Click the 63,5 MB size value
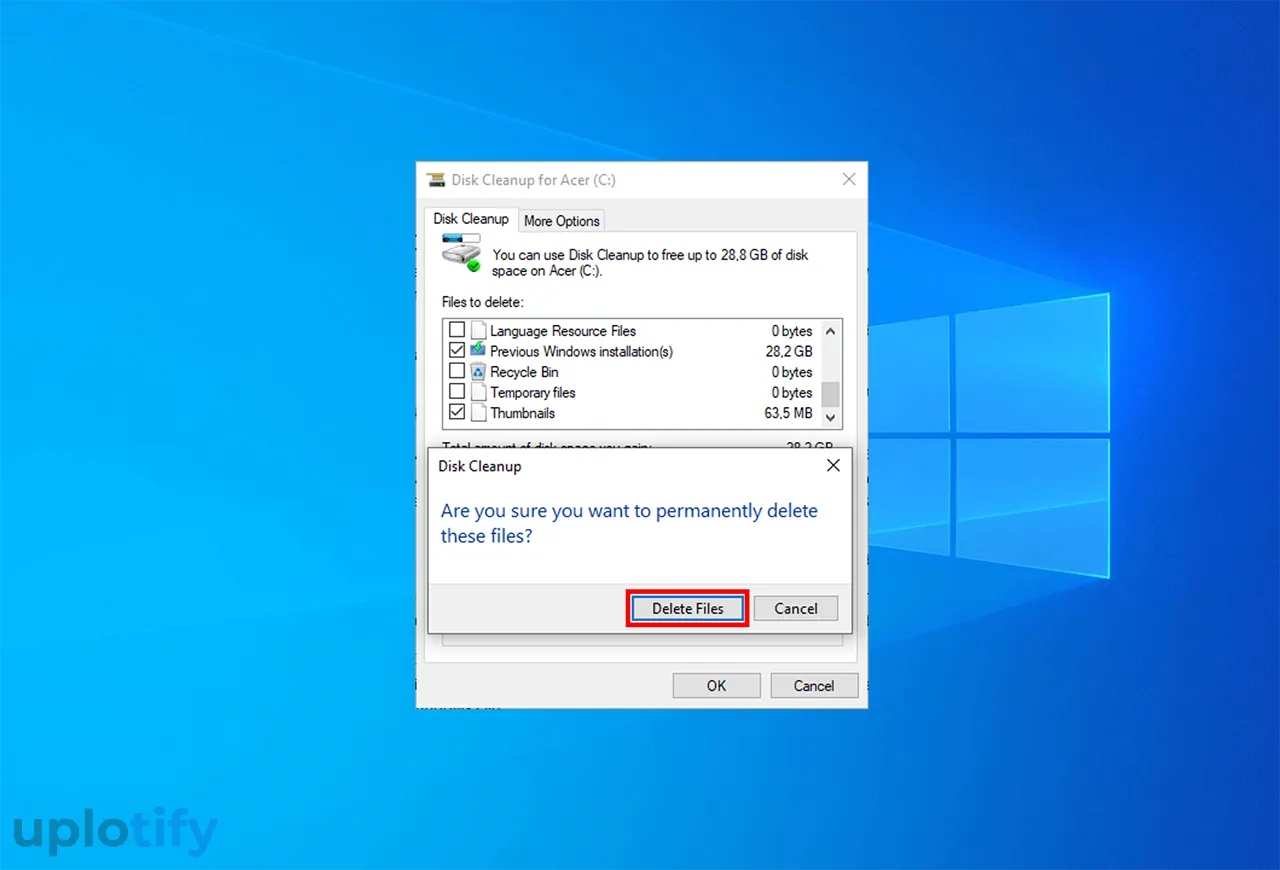This screenshot has width=1280, height=870. click(789, 413)
